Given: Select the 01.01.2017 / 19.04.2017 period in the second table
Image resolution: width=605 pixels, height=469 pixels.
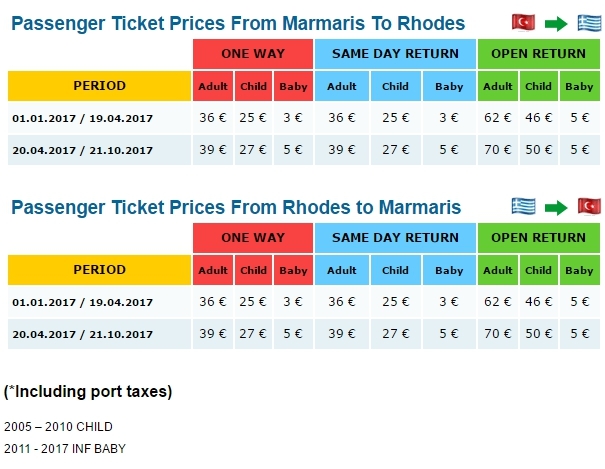Looking at the screenshot, I should coord(82,302).
